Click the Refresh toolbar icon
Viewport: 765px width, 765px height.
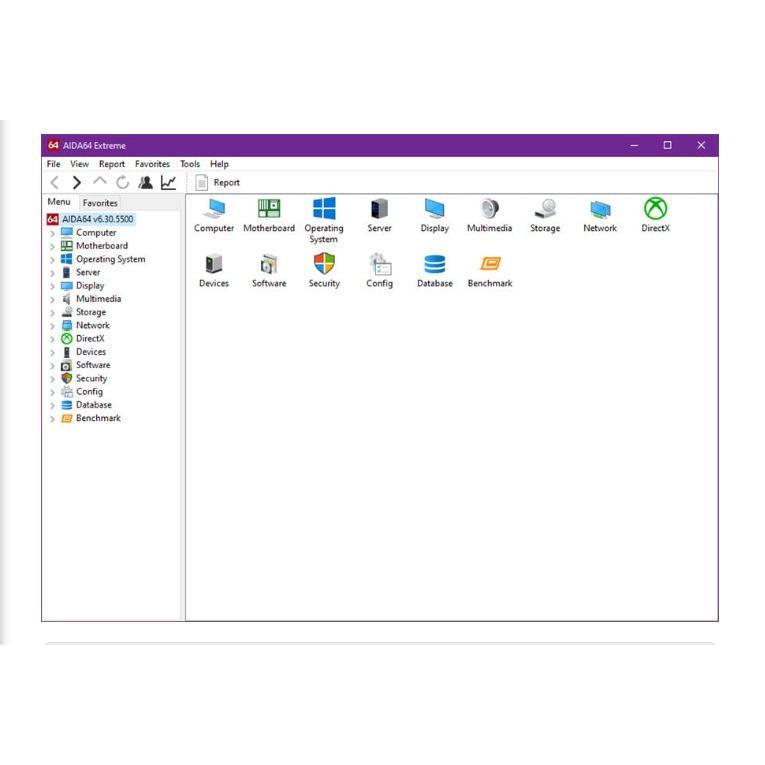tap(122, 182)
